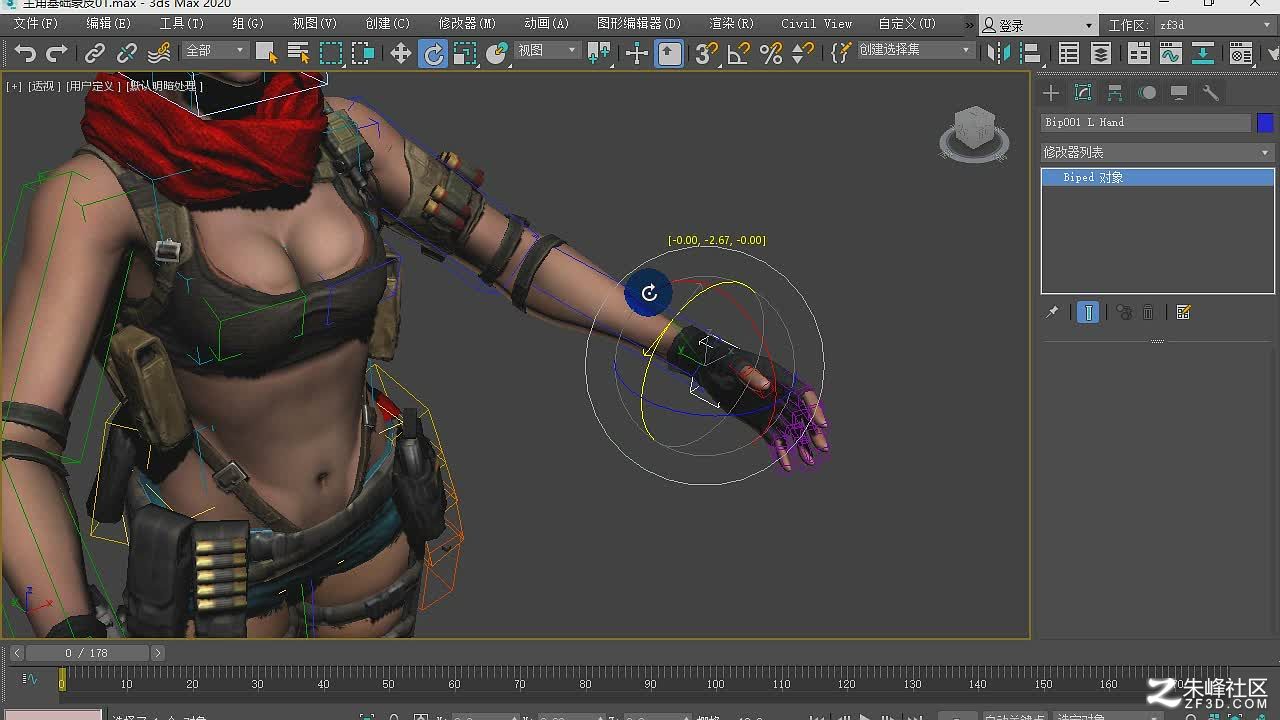
Task: Click the 'Bip001 L Hand' object name field
Action: pos(1146,122)
